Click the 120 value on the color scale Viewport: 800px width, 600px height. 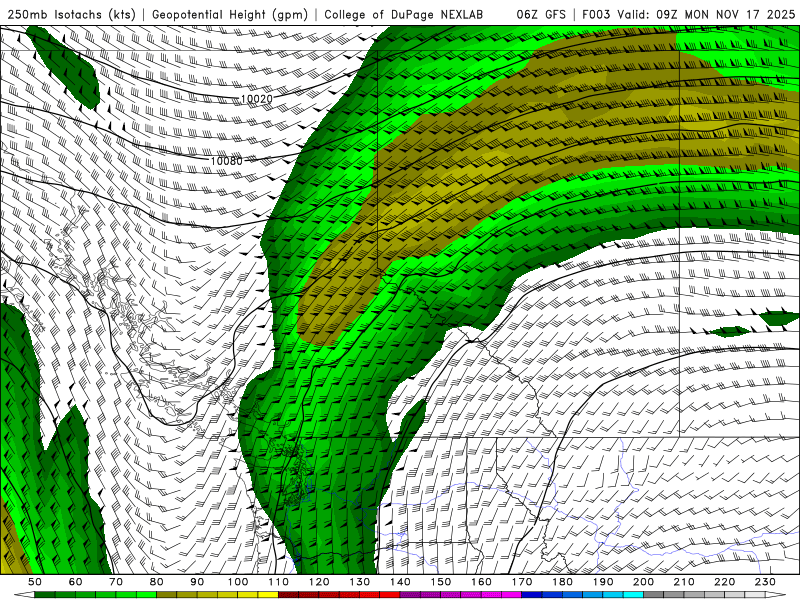click(319, 582)
